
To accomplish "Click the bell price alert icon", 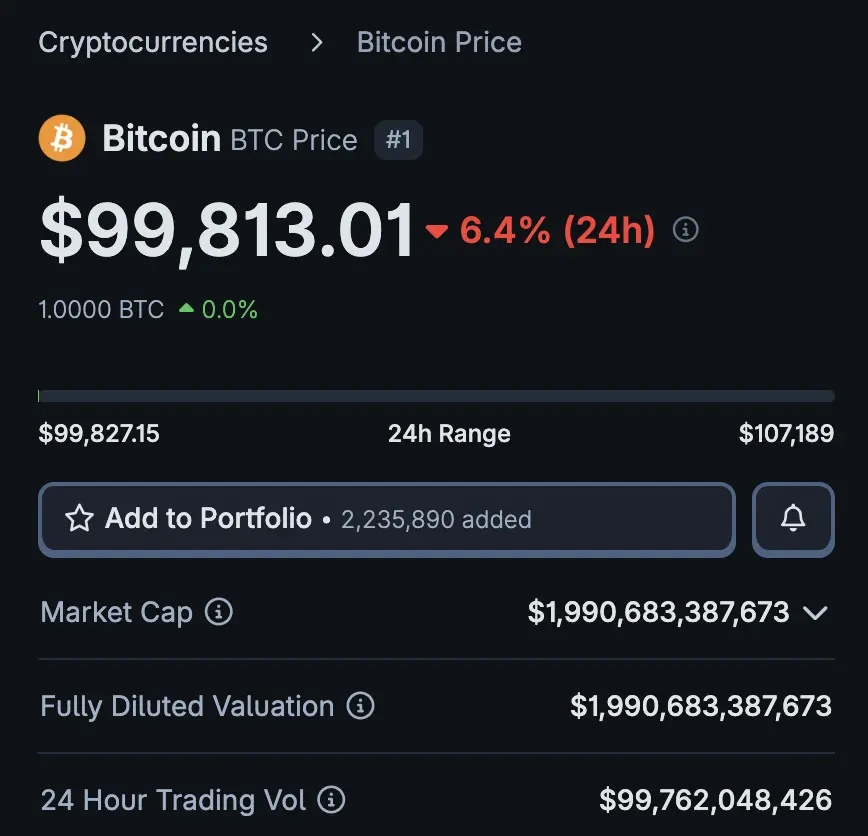I will pos(793,518).
